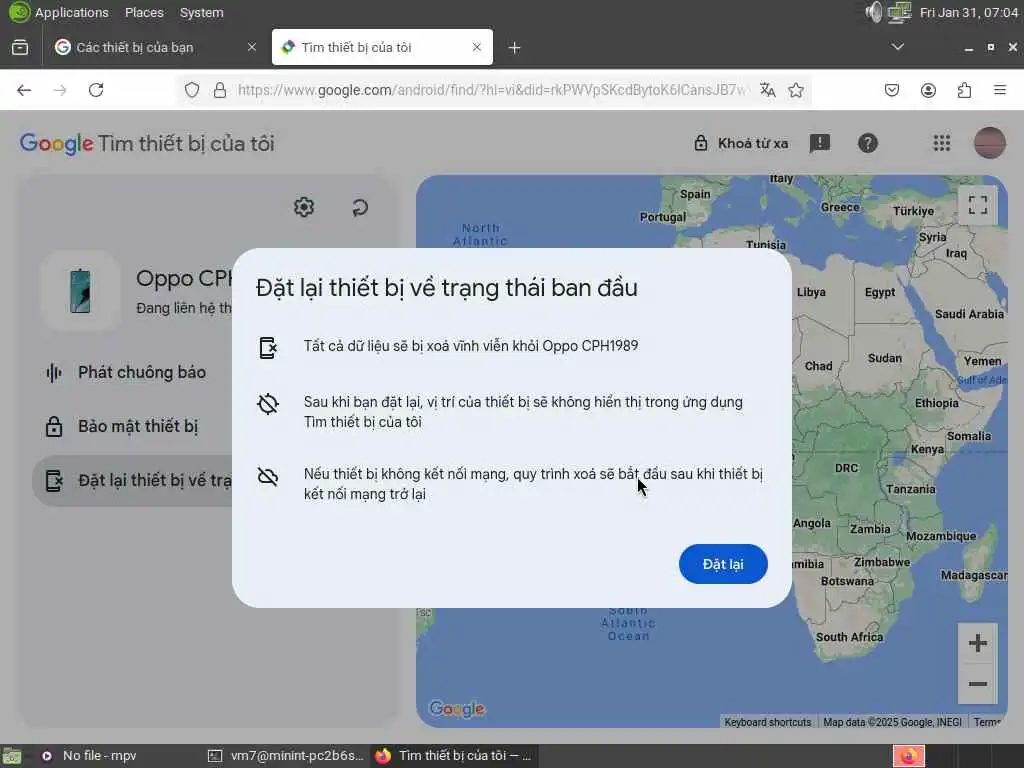Go back in browser history
This screenshot has height=768, width=1024.
coord(24,90)
